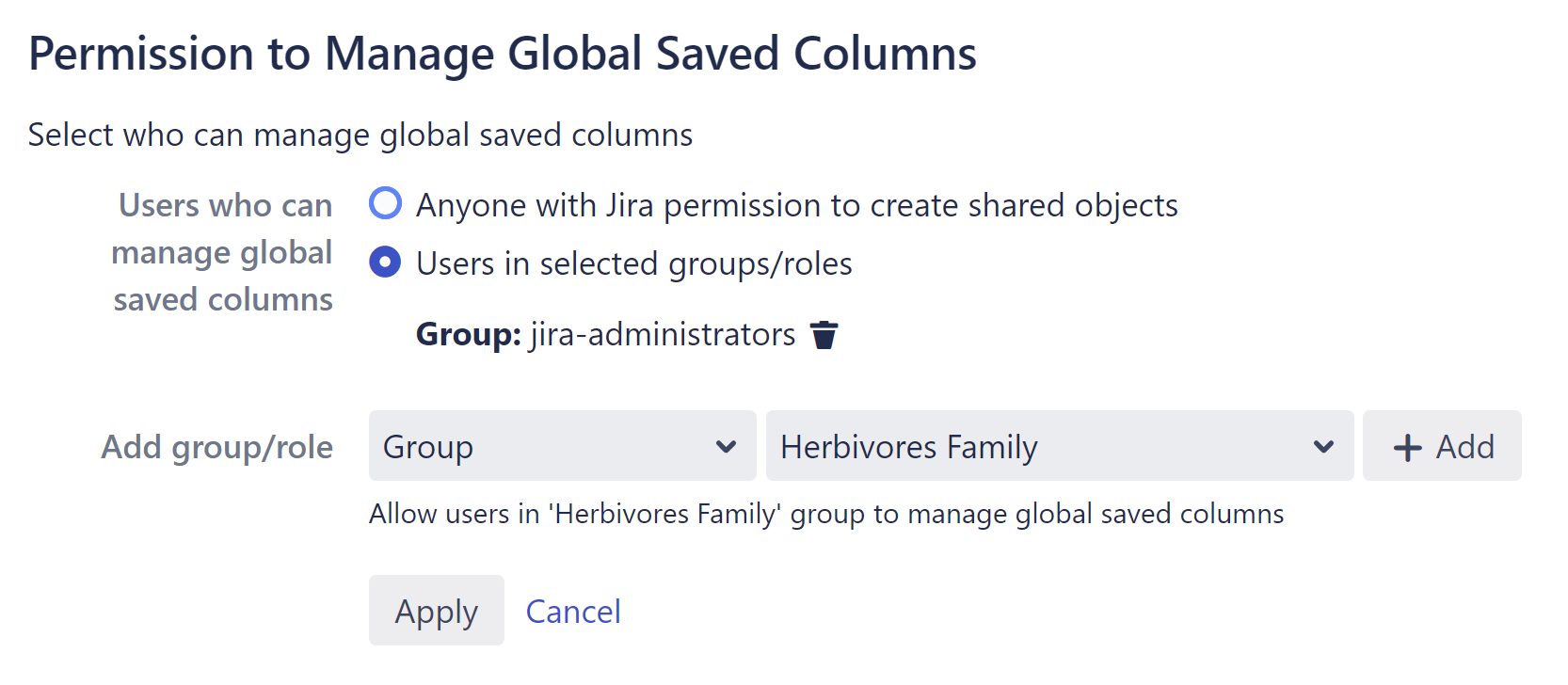
Task: Enable the currently filled radio button again
Action: 385,263
